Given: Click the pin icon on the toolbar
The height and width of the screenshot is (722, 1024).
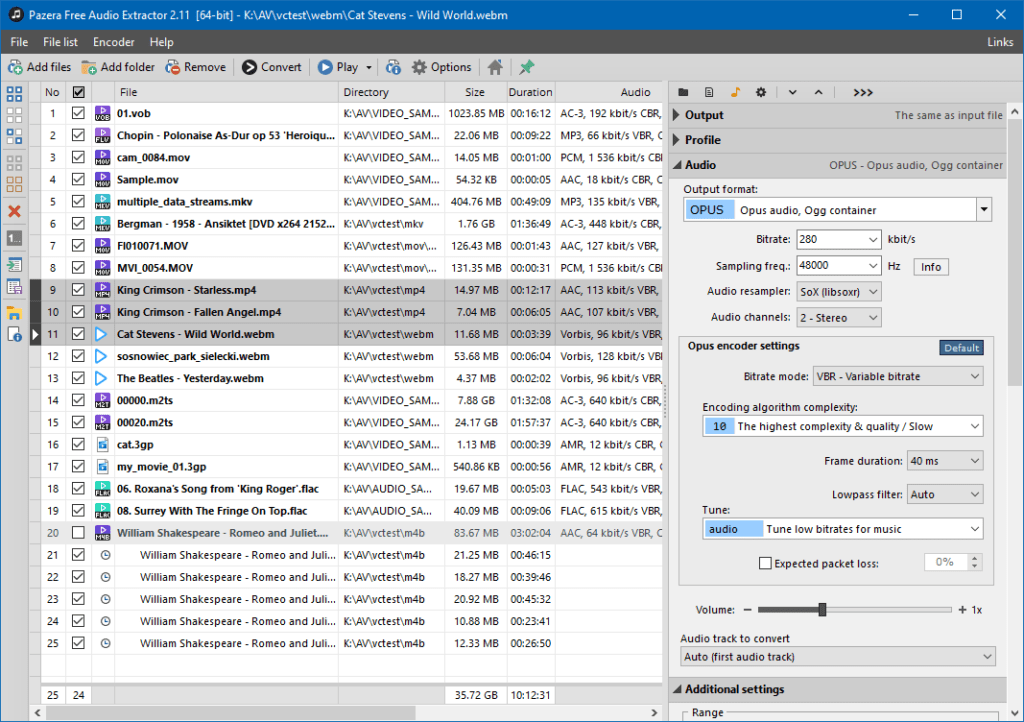Looking at the screenshot, I should click(526, 67).
